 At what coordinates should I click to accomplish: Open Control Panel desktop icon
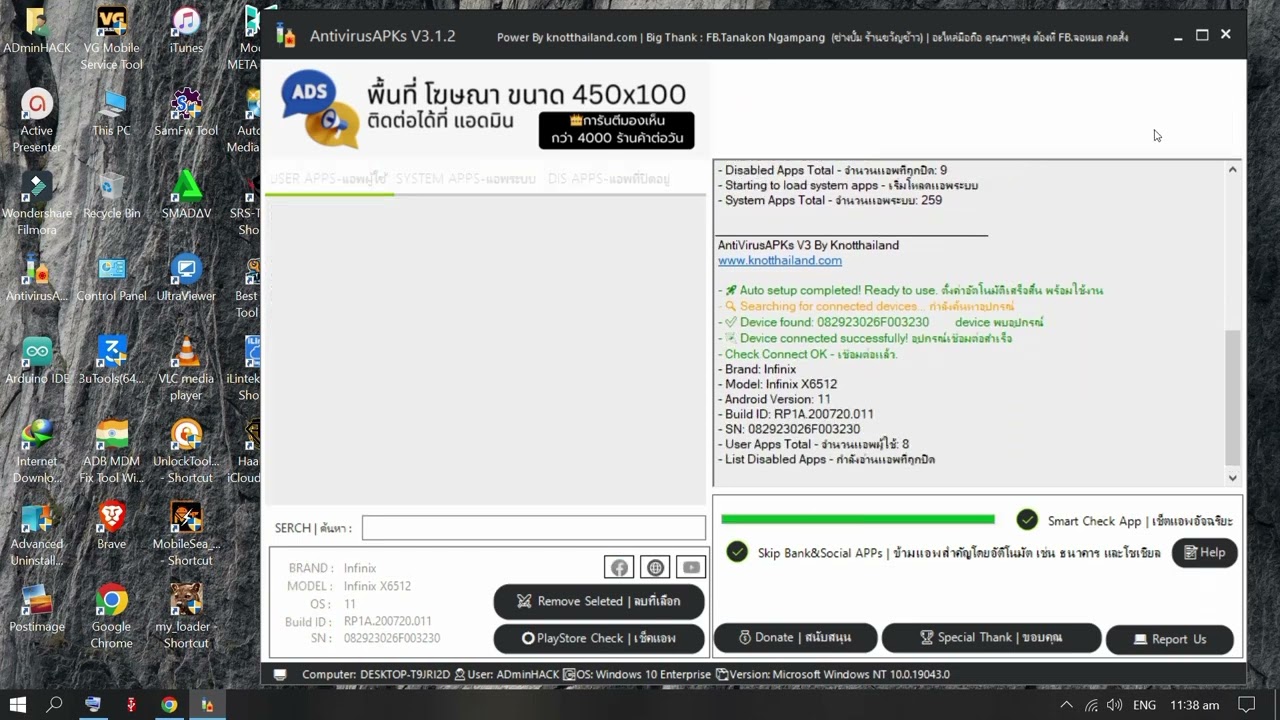(112, 280)
